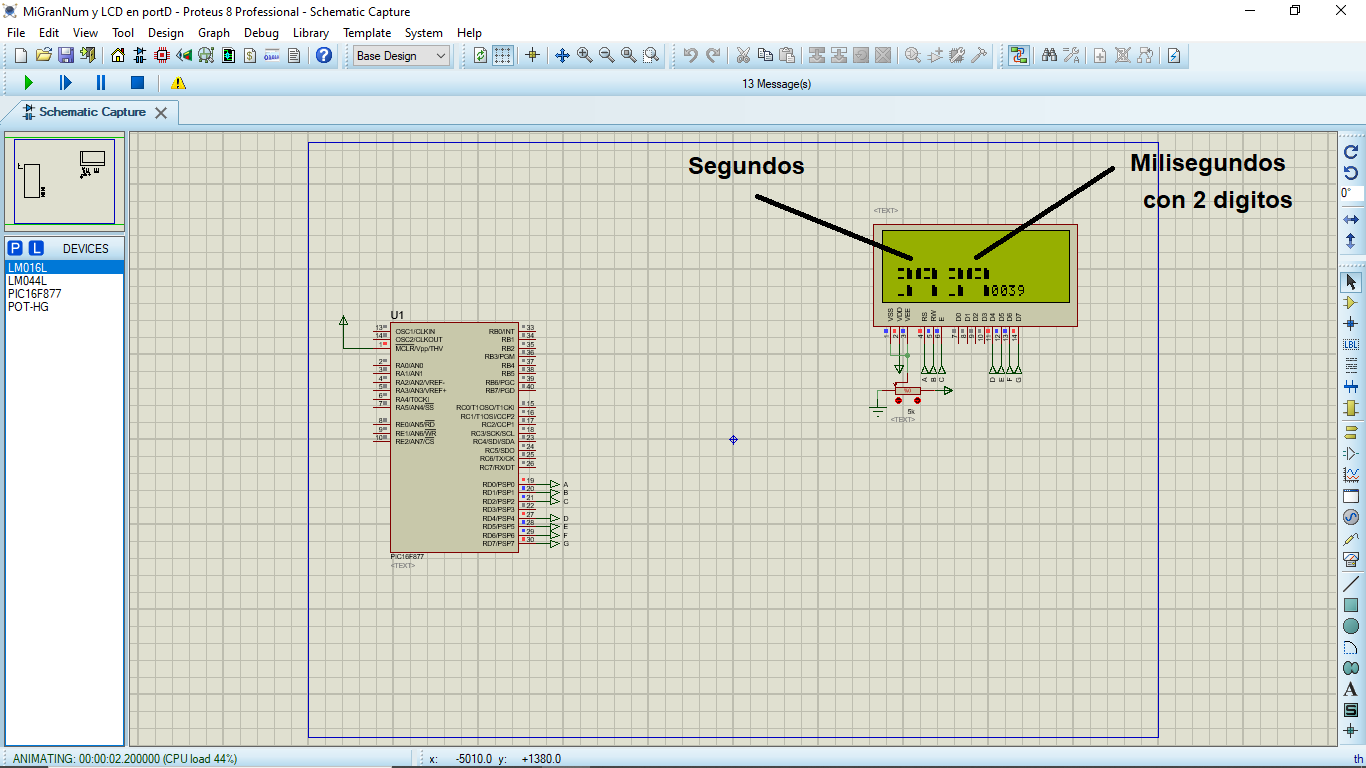The height and width of the screenshot is (768, 1366).
Task: Close the Schematic Capture tab
Action: (x=160, y=113)
